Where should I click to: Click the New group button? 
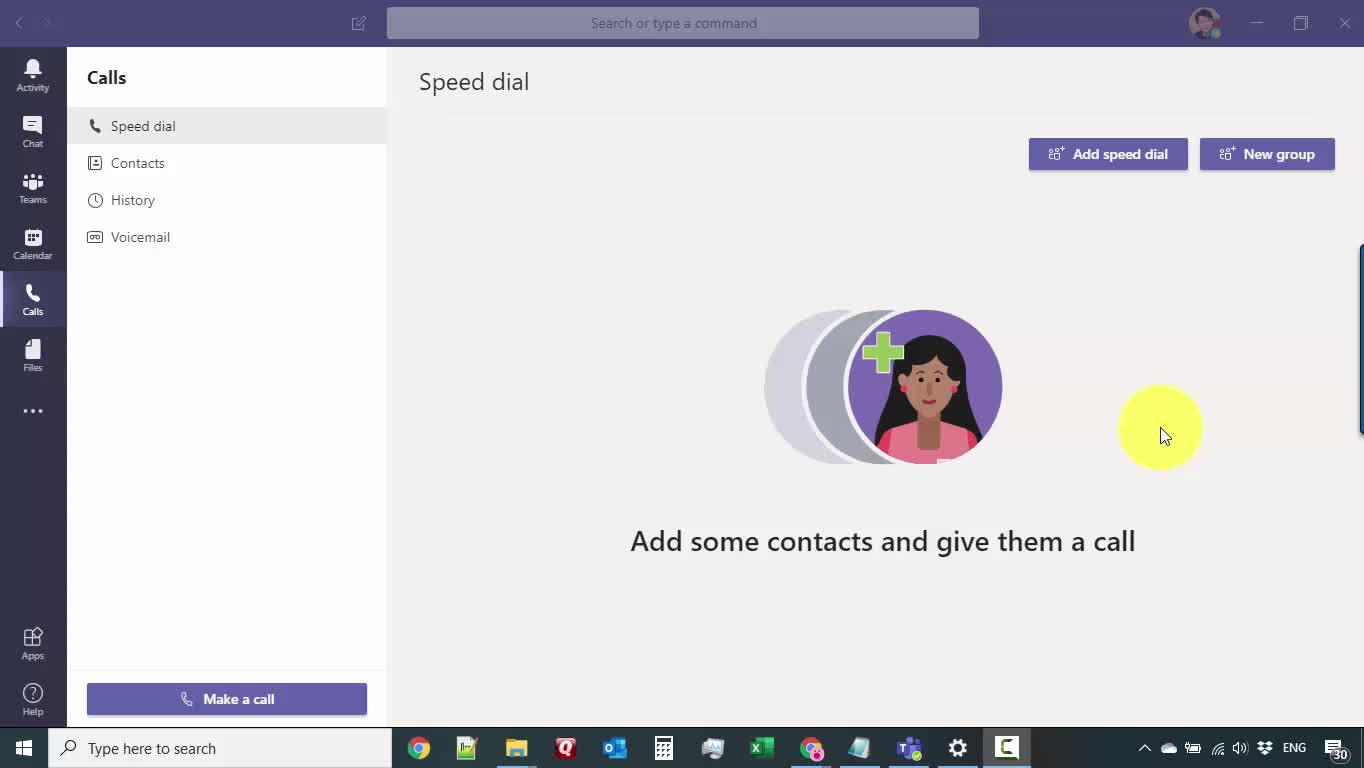click(x=1267, y=154)
